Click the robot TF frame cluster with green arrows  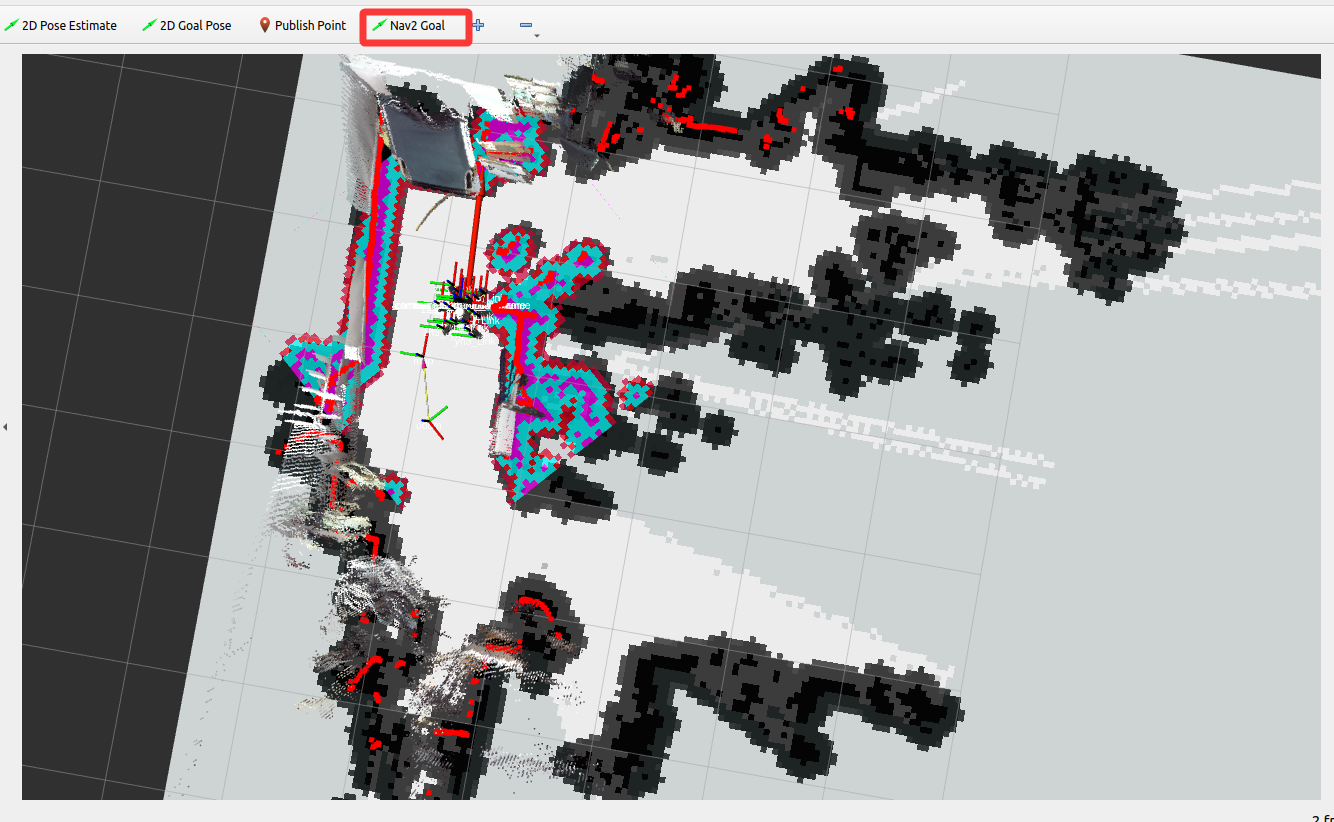click(x=462, y=307)
